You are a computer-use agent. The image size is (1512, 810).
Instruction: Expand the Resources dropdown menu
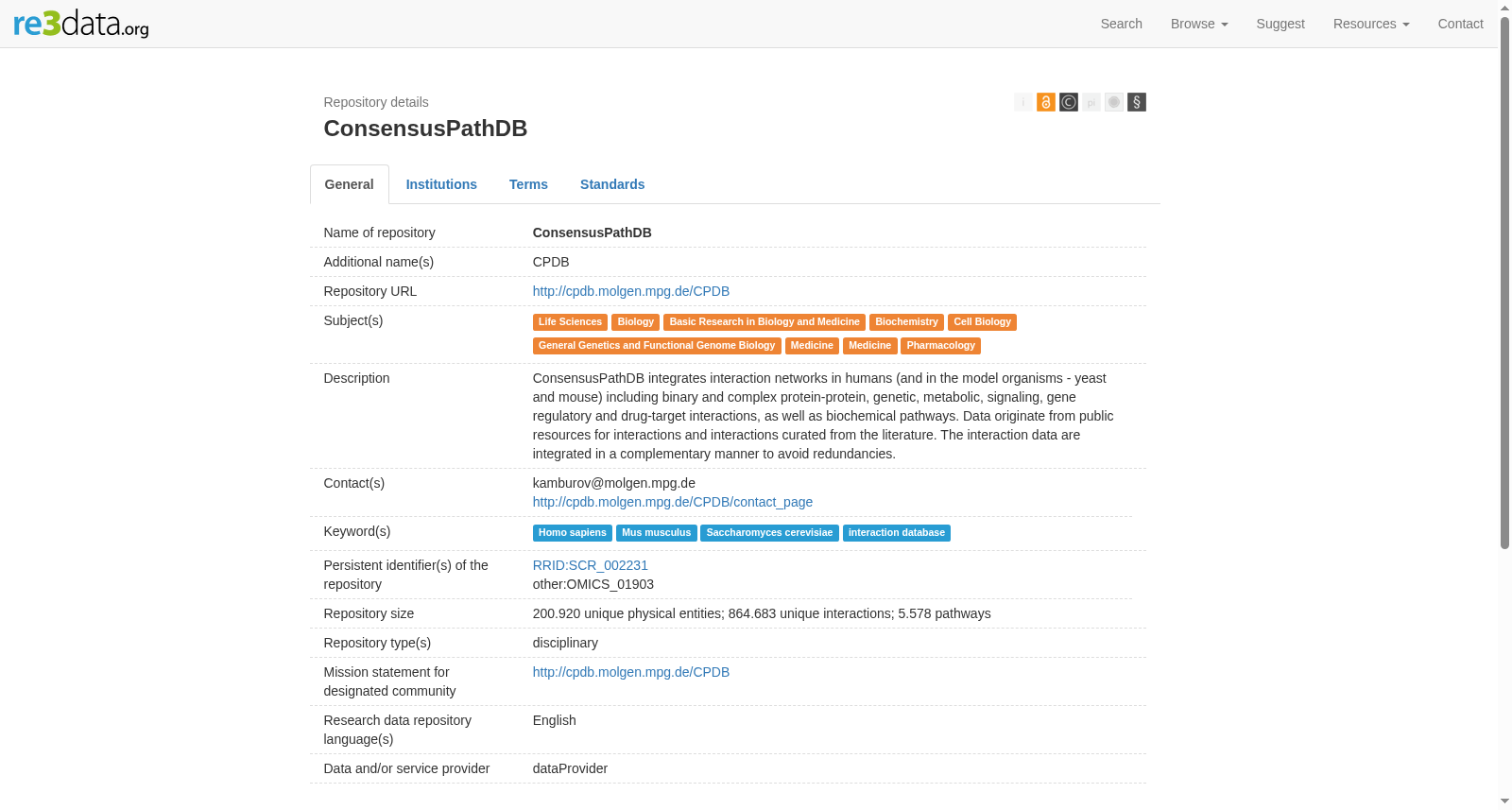(x=1371, y=24)
